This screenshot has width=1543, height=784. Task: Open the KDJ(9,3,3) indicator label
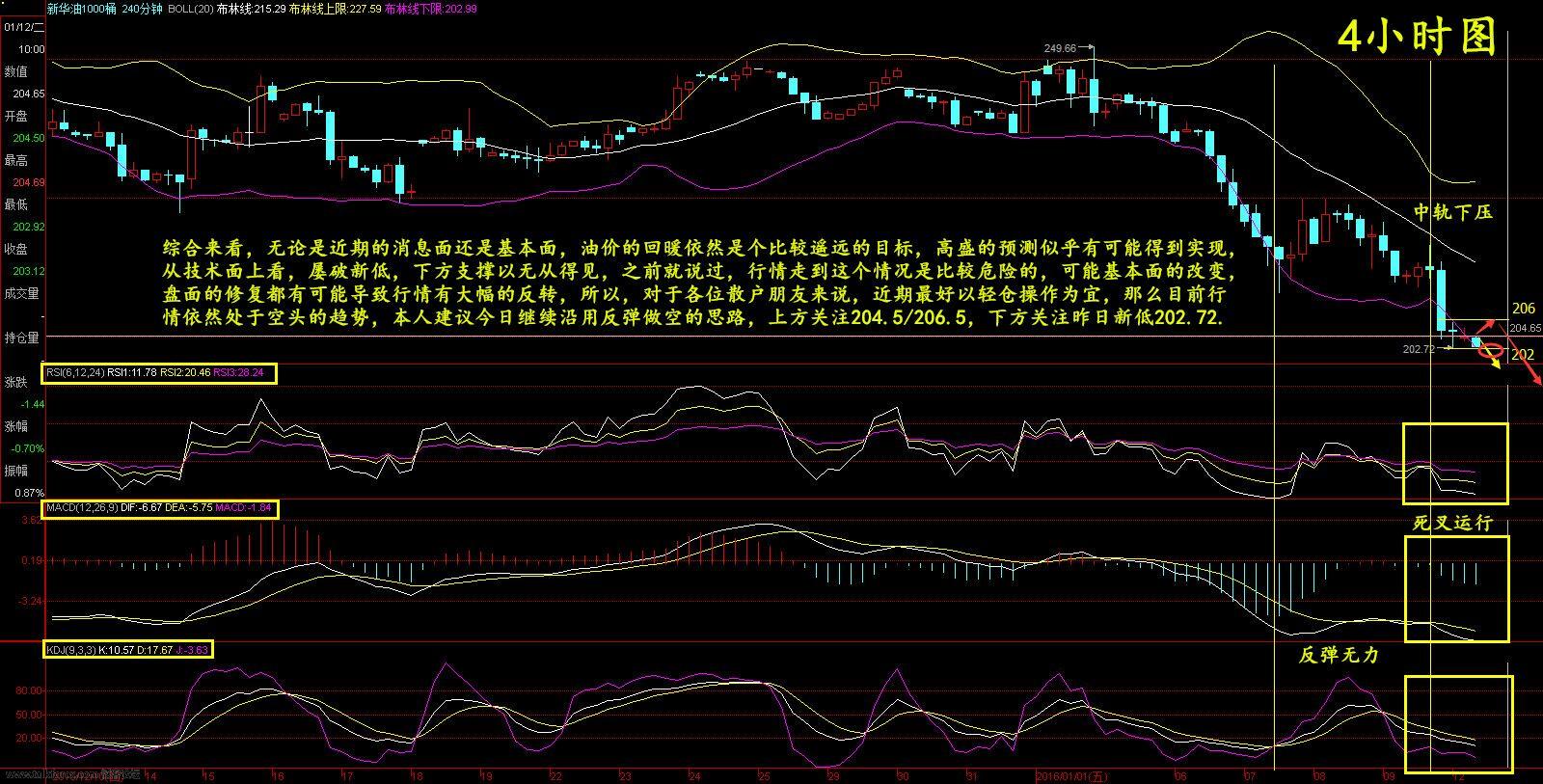pos(71,650)
